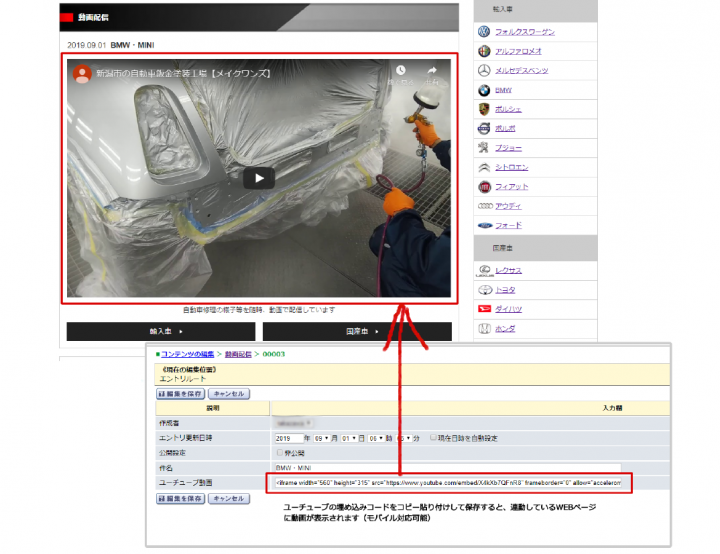Screen dimensions: 720x554
Task: Click the Ford oval logo
Action: pos(485,226)
